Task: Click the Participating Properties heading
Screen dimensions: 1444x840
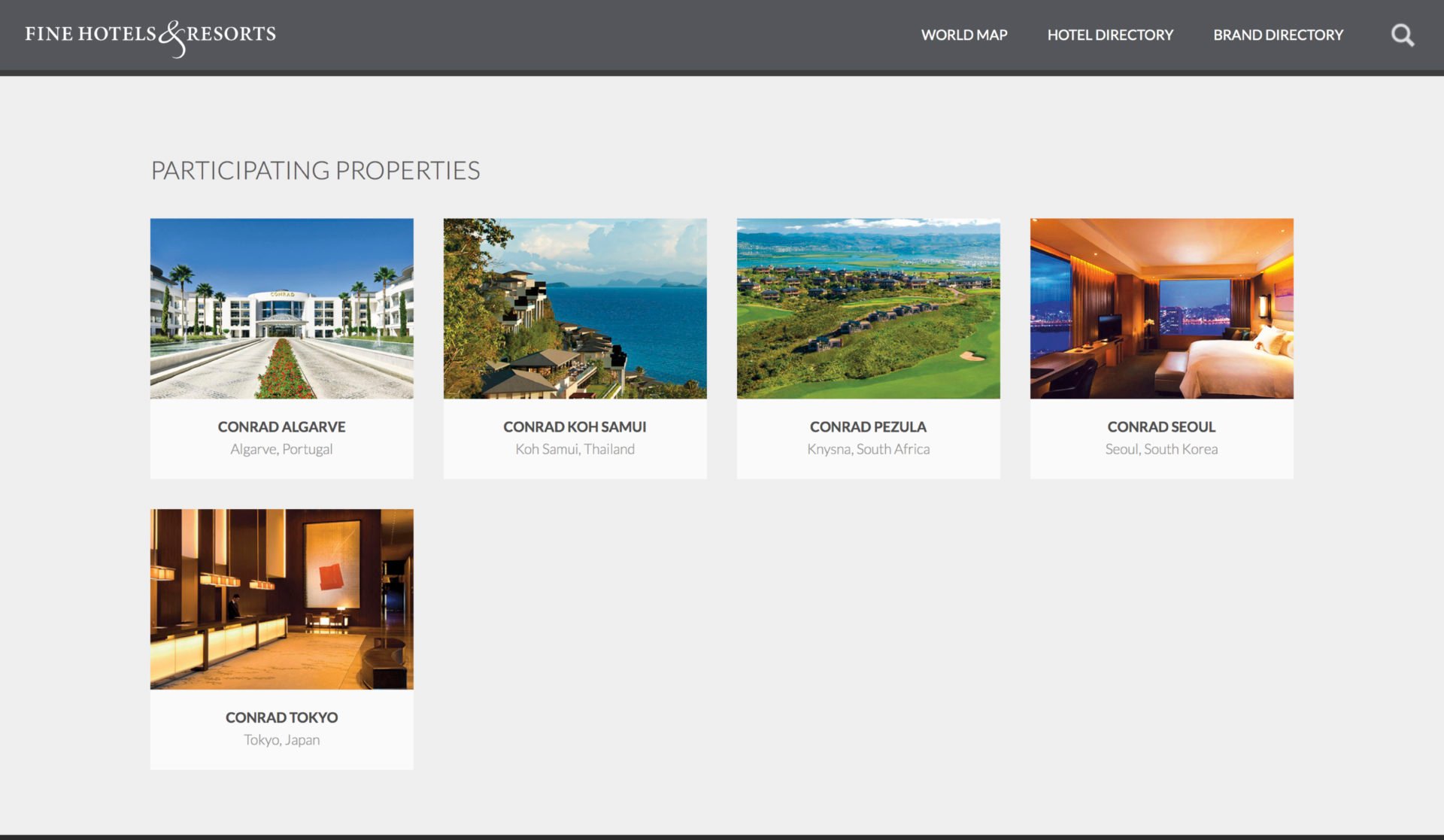Action: 316,171
